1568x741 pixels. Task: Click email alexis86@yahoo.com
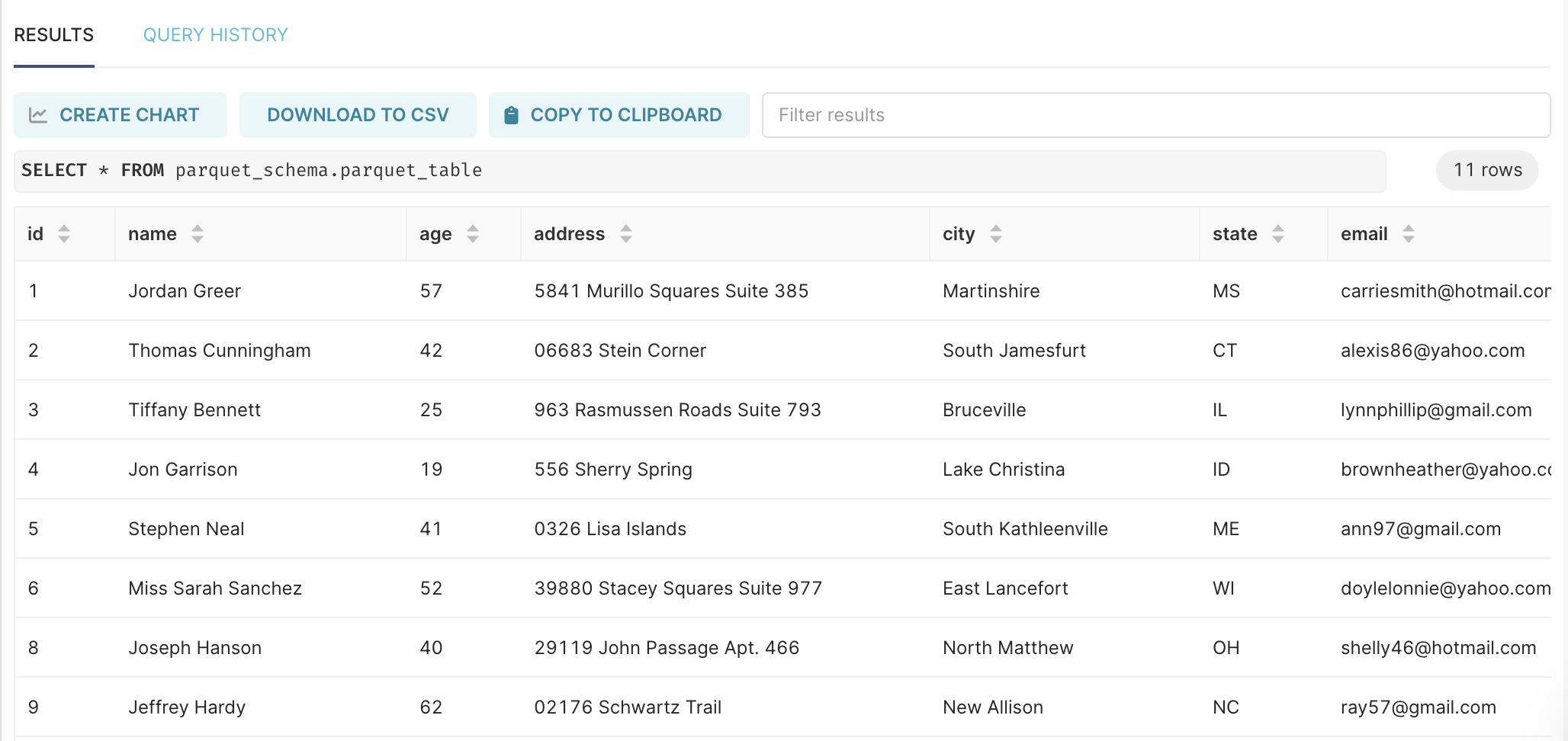tap(1433, 351)
